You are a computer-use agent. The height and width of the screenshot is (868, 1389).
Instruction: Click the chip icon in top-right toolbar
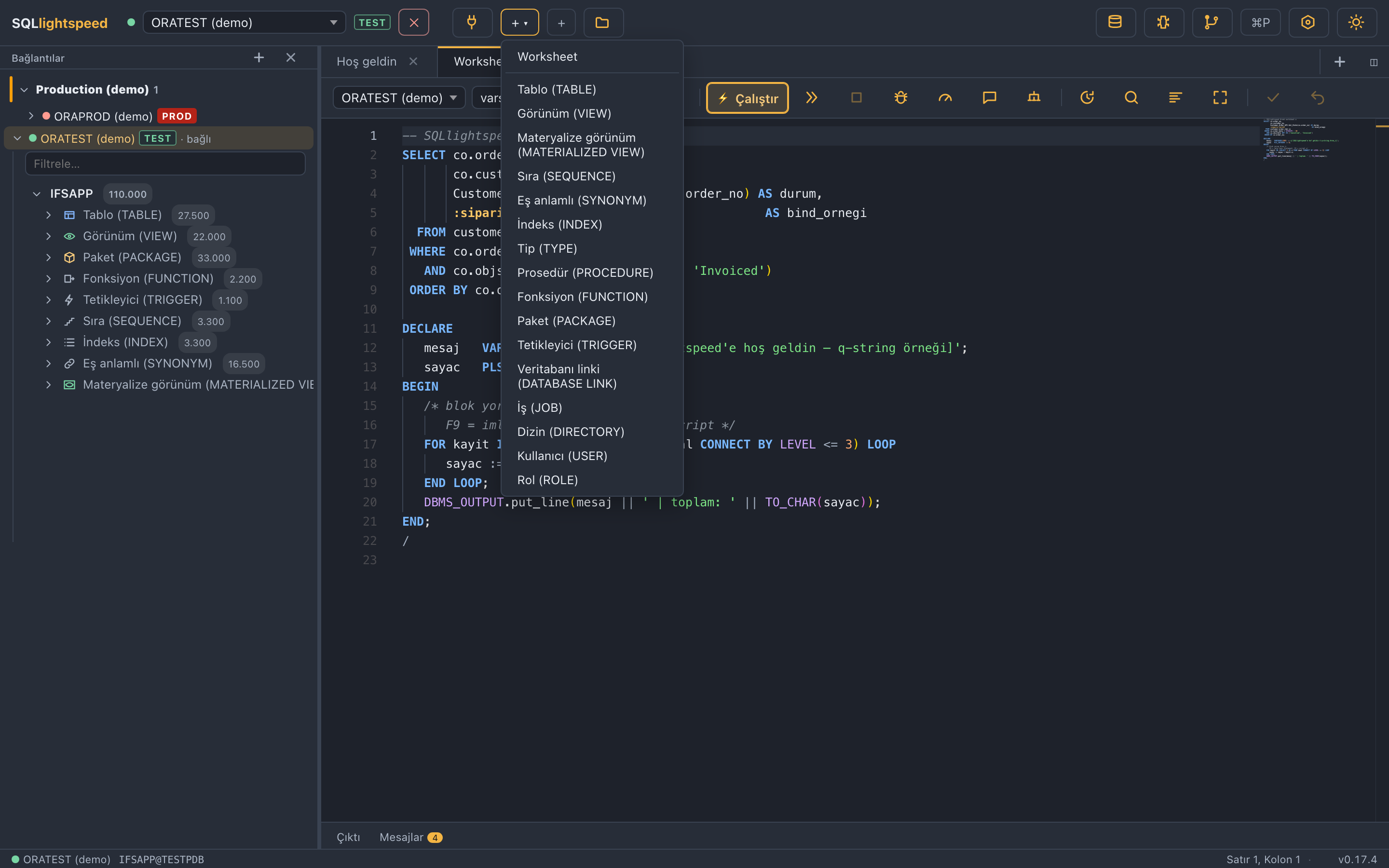(1163, 22)
